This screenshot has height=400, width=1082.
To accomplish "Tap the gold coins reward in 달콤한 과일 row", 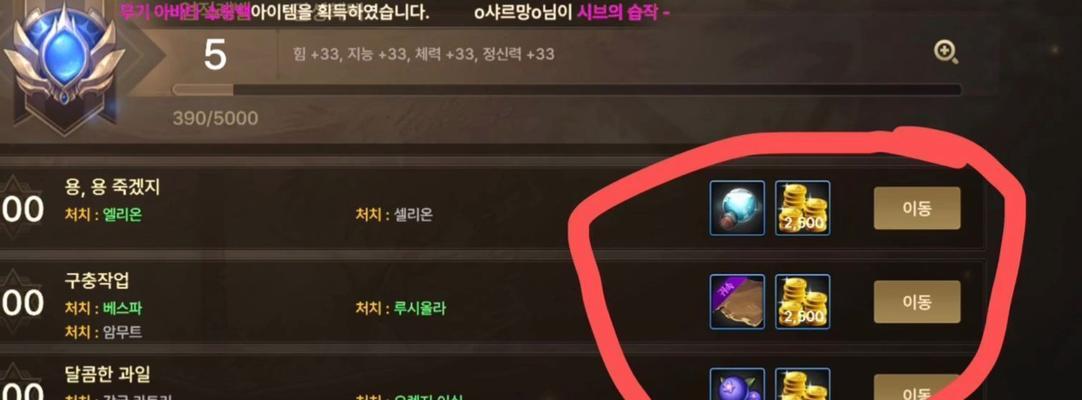I will tap(803, 384).
